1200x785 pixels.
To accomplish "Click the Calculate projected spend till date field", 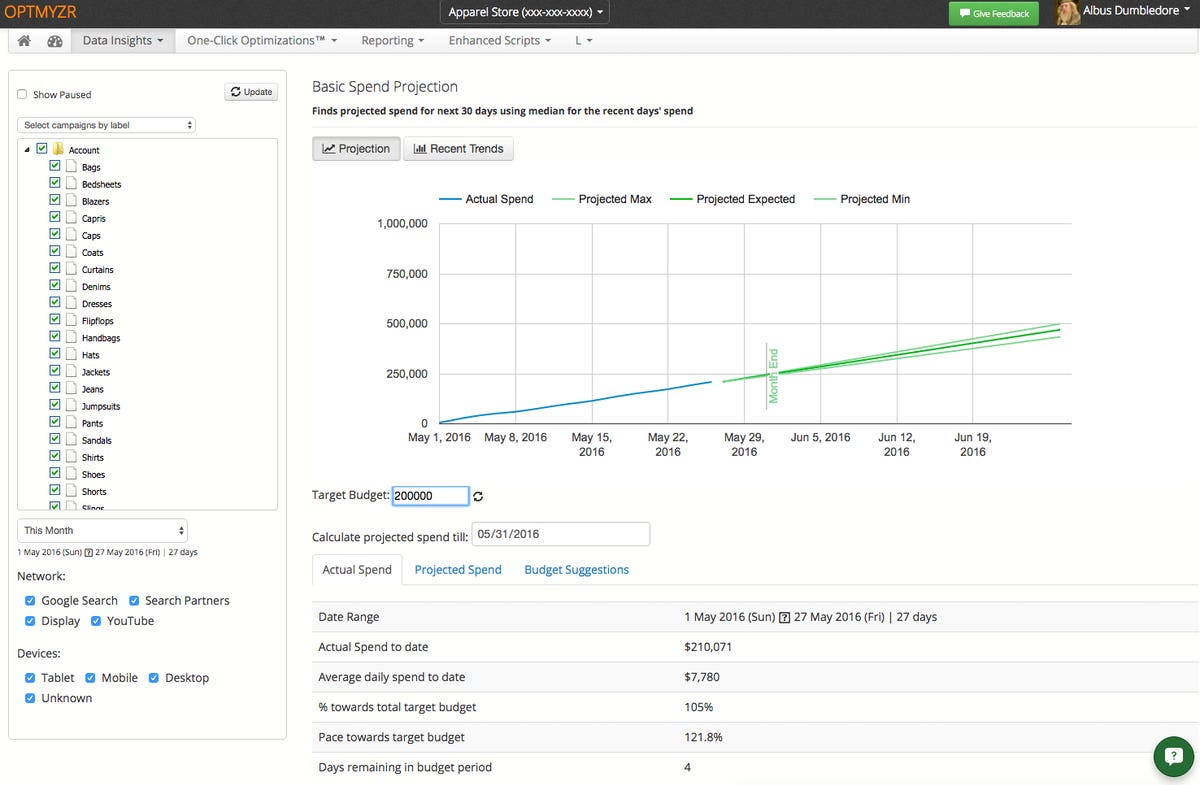I will tap(560, 534).
